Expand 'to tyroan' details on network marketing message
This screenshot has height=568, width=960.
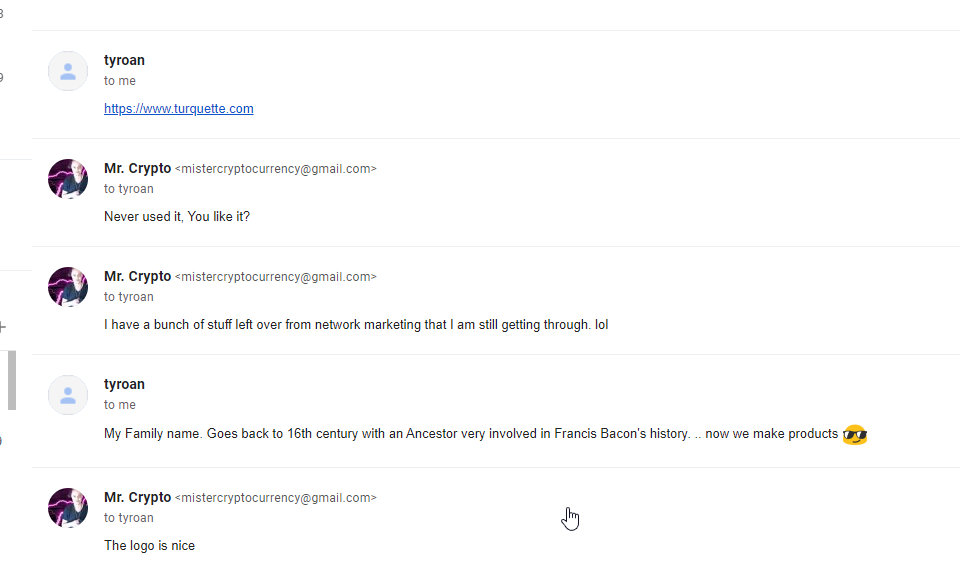point(129,296)
